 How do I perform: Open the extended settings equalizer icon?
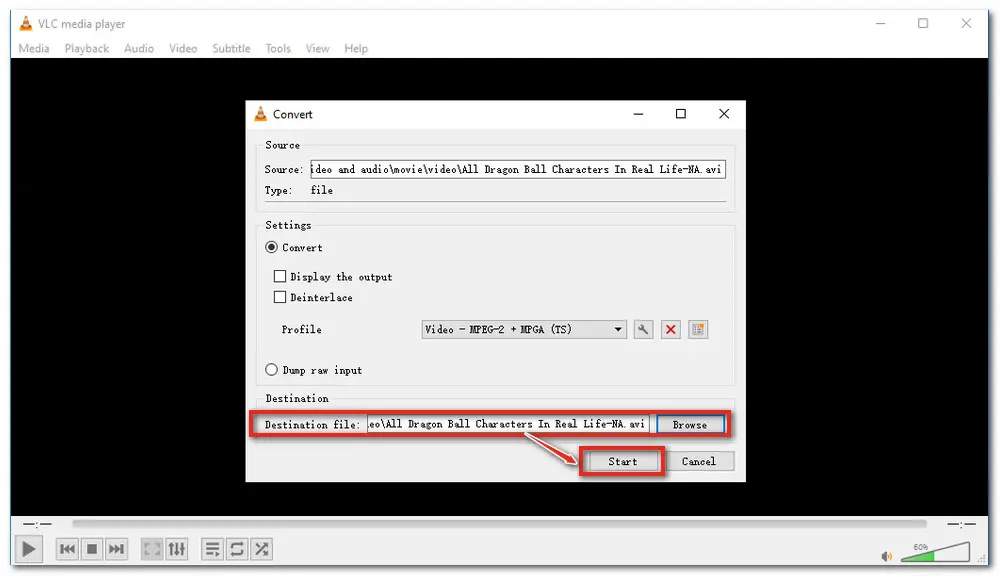tap(177, 549)
